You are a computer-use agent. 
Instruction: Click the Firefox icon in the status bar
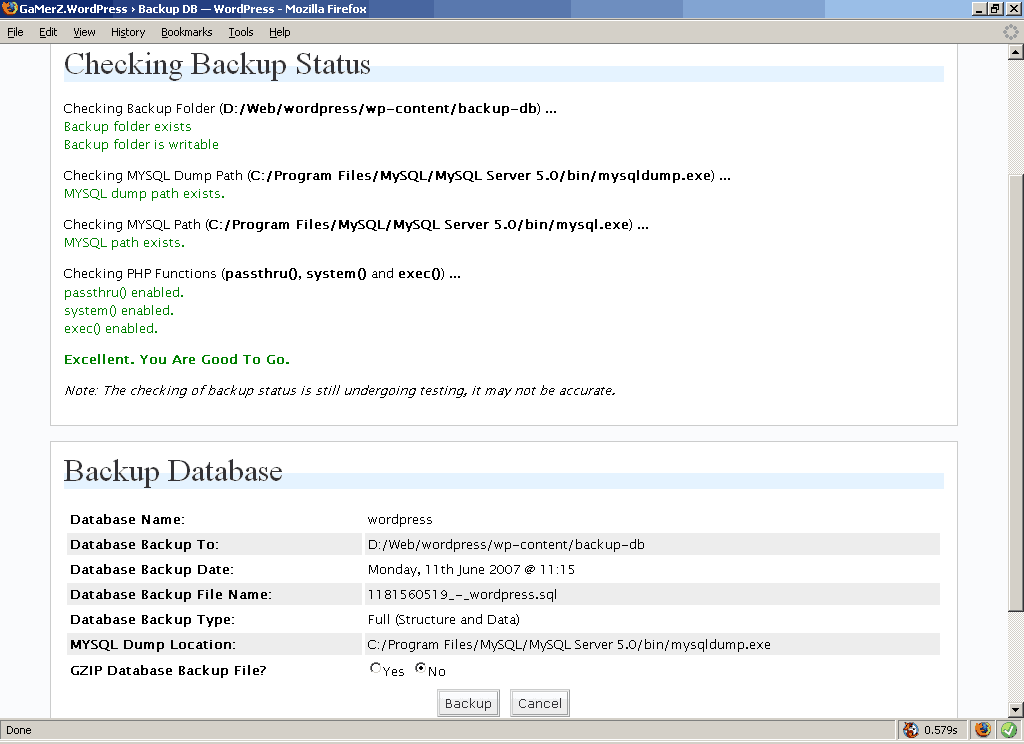[x=982, y=730]
